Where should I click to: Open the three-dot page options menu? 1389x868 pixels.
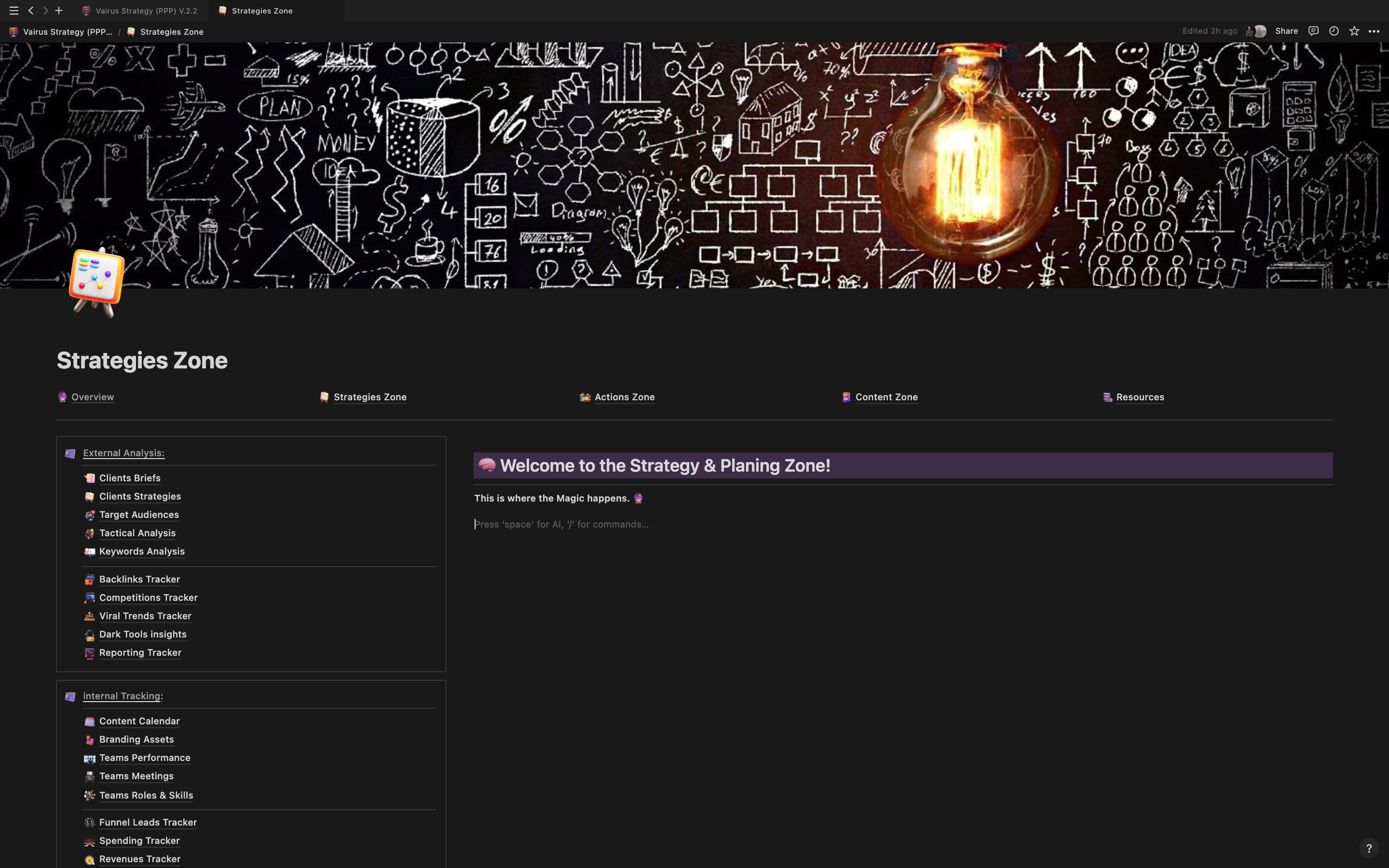click(x=1374, y=31)
